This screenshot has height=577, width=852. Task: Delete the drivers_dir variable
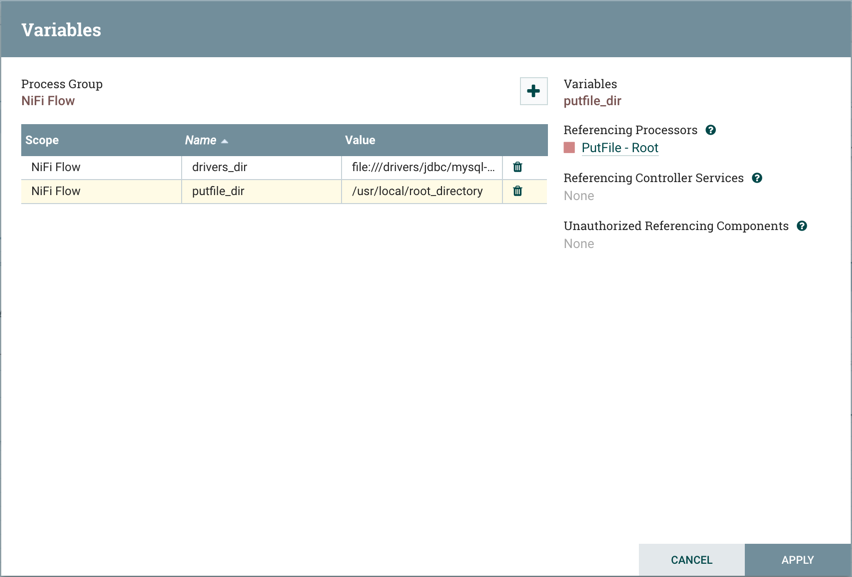click(517, 167)
